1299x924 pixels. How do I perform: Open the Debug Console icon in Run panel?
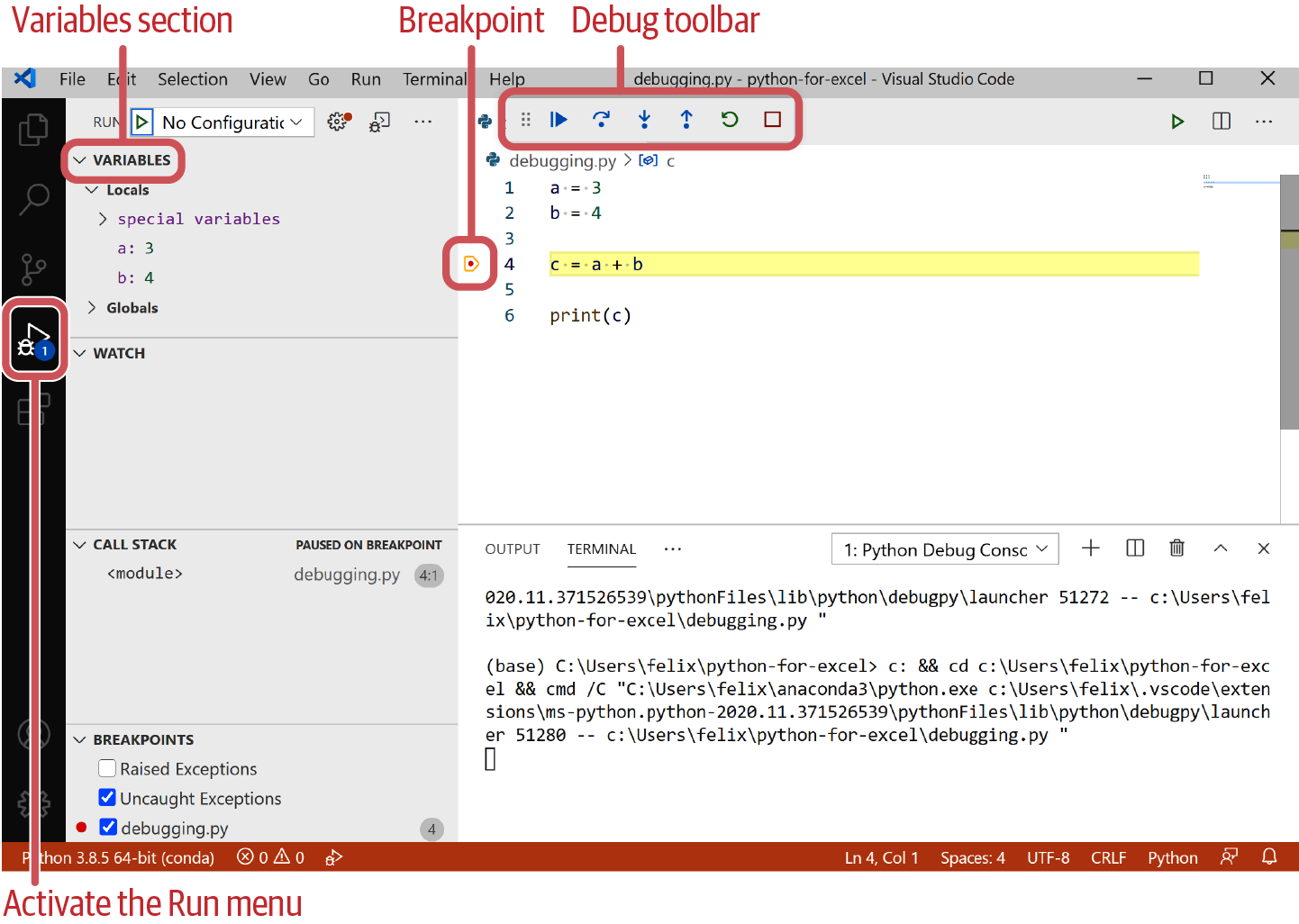[x=380, y=122]
